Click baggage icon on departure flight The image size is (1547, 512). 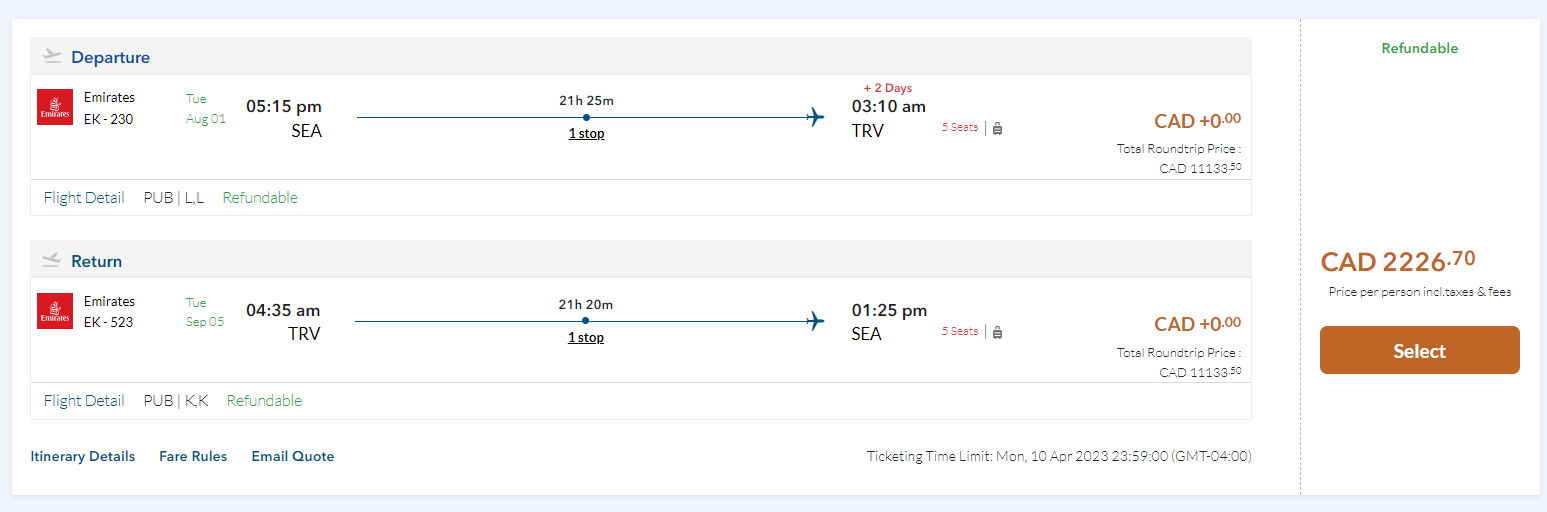[997, 128]
